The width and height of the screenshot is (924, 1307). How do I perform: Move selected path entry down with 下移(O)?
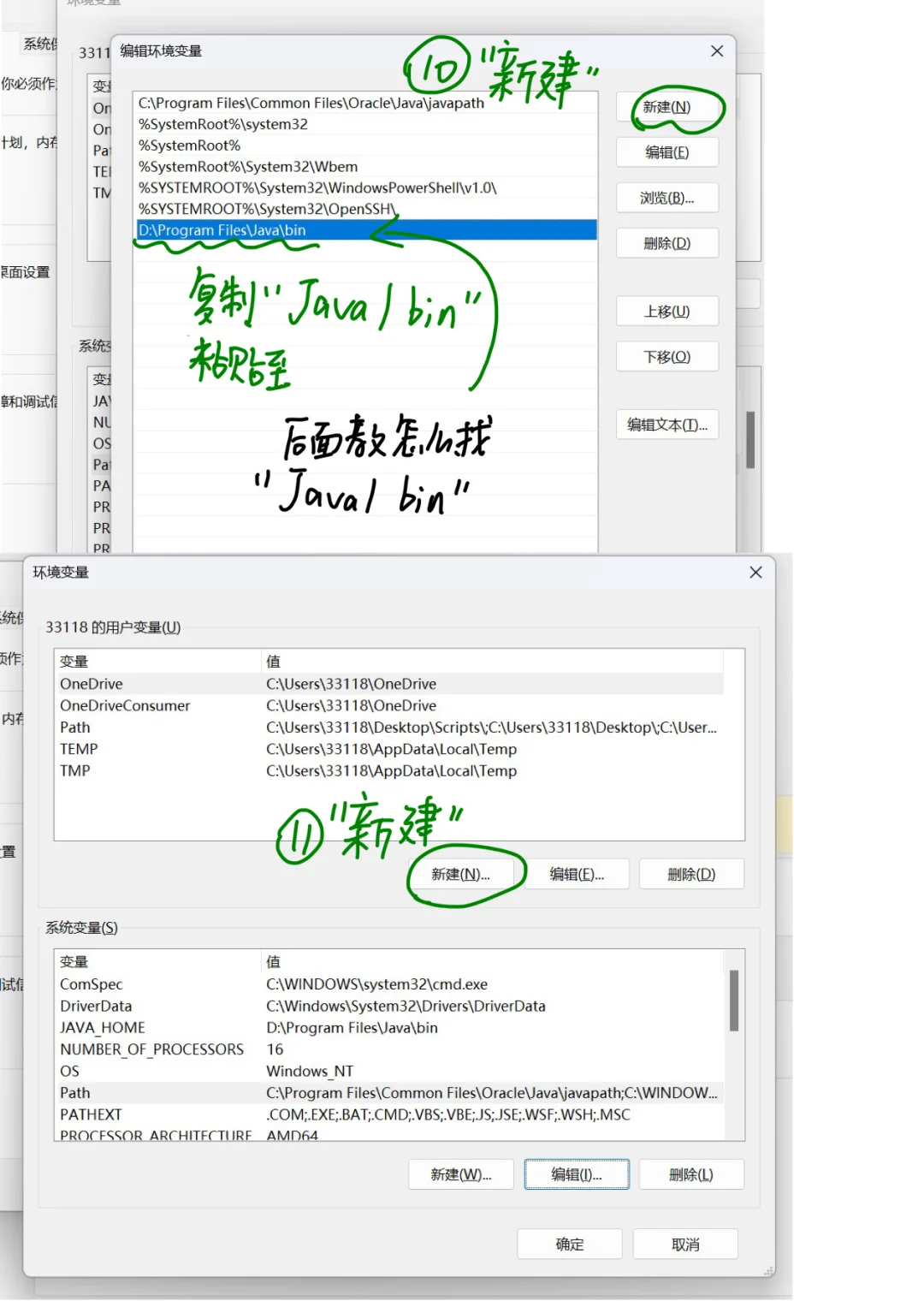pos(667,357)
